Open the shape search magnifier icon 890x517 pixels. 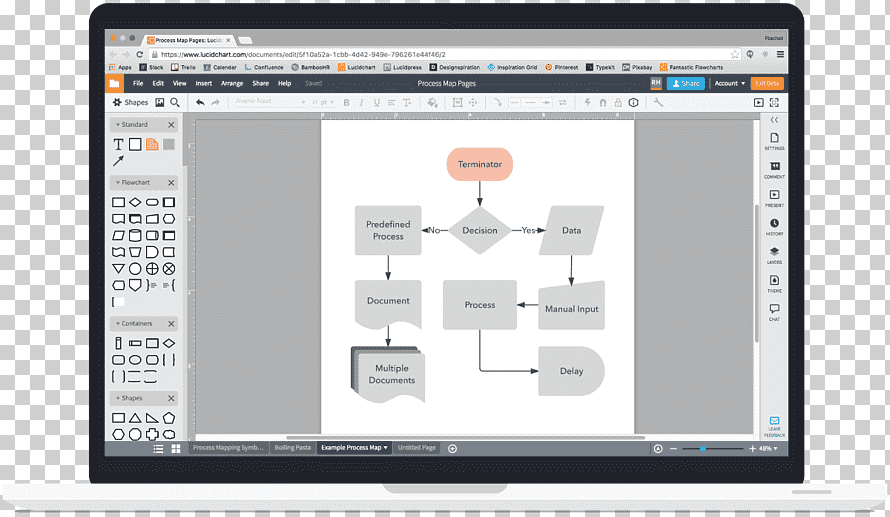click(x=175, y=102)
